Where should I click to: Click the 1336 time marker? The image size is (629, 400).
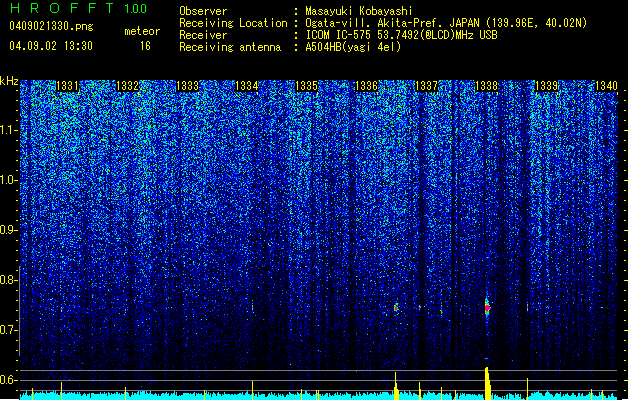(x=366, y=86)
